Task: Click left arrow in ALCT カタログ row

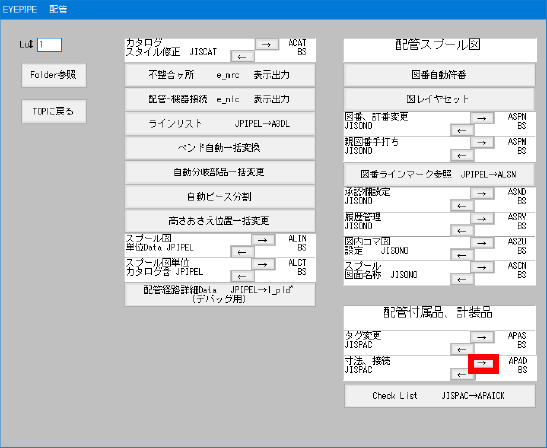Action: tap(242, 277)
